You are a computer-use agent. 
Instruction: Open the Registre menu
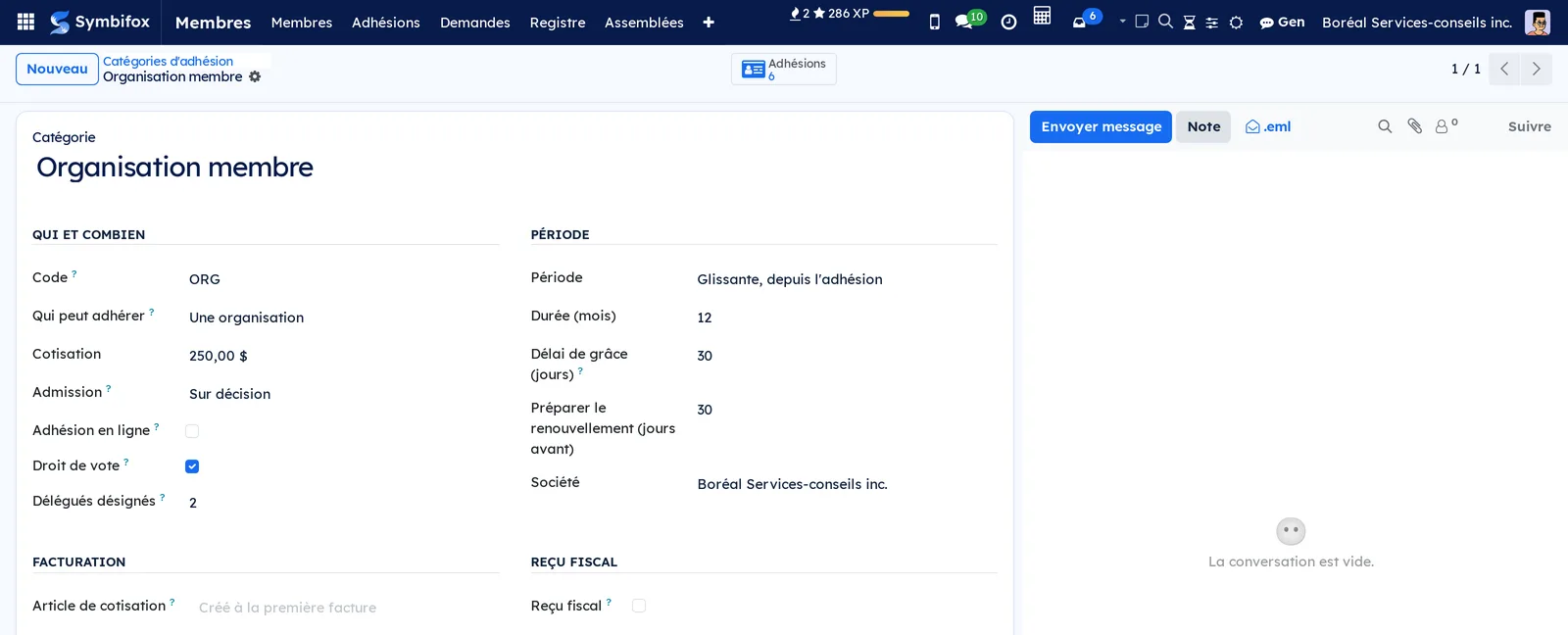coord(558,23)
